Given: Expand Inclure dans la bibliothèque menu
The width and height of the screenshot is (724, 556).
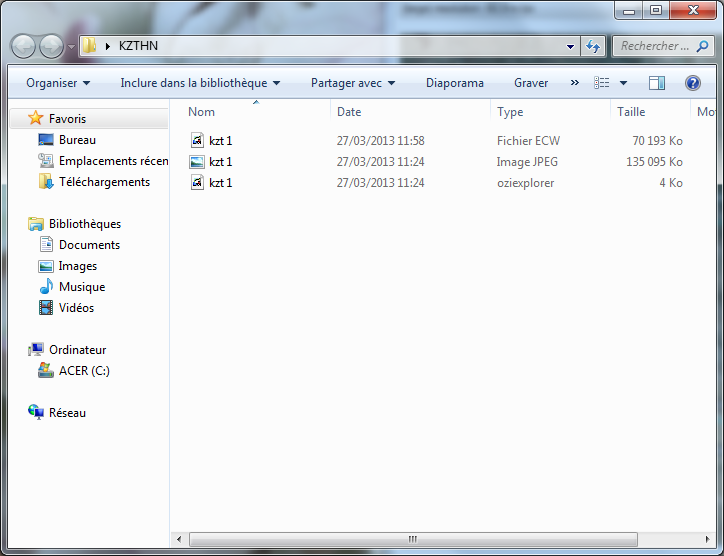Looking at the screenshot, I should 200,83.
